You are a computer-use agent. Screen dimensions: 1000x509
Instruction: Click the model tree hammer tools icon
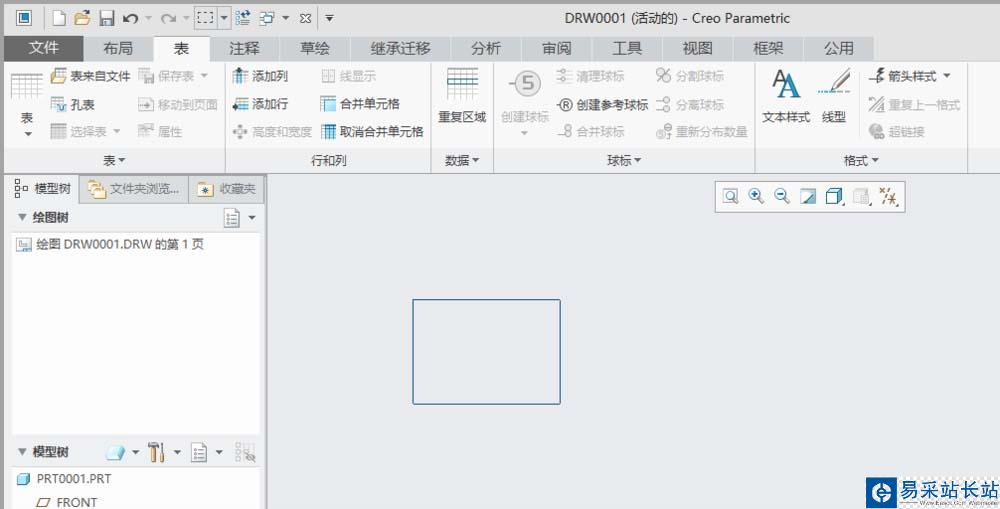point(156,452)
